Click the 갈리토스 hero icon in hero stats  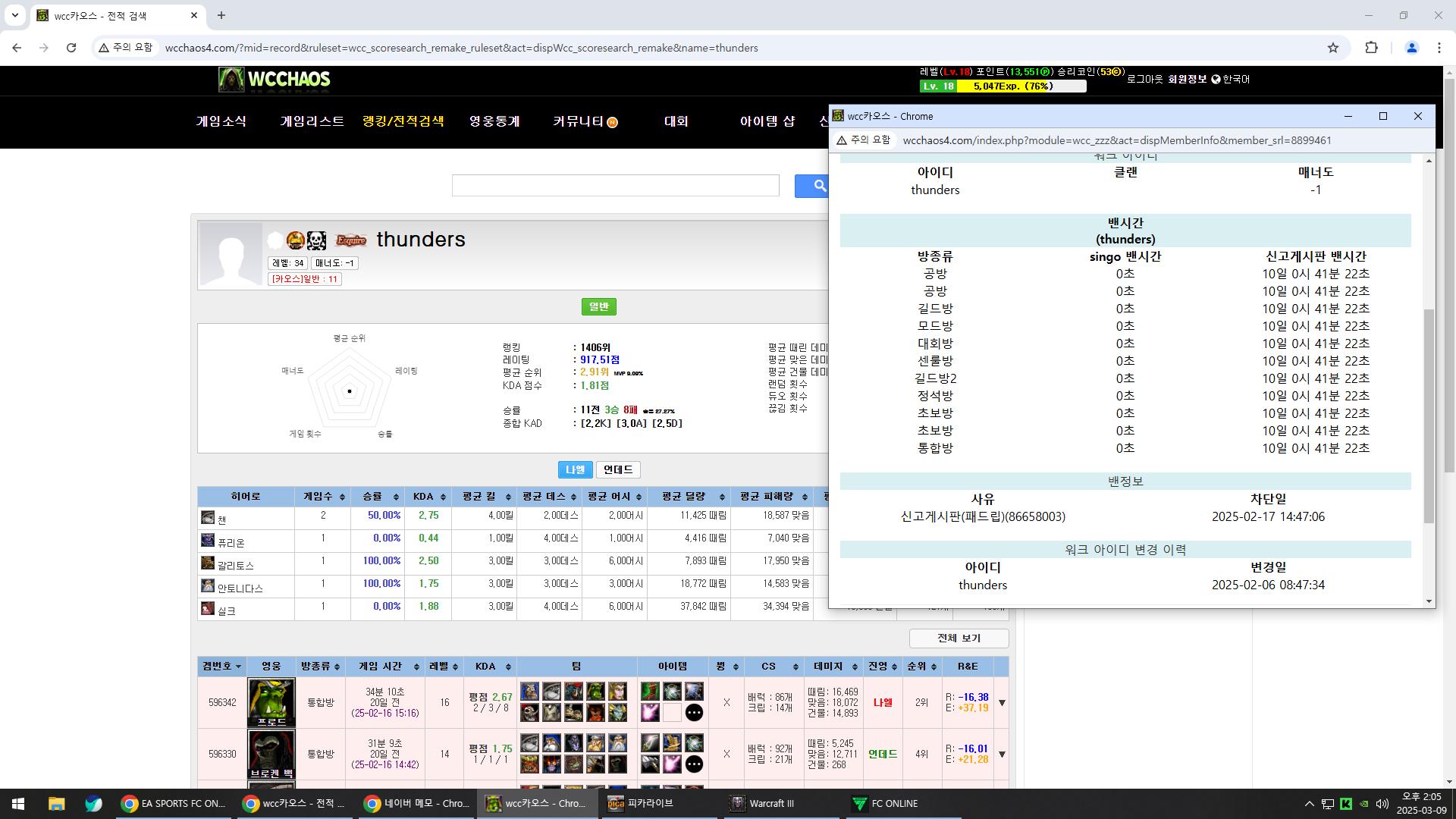coord(208,563)
